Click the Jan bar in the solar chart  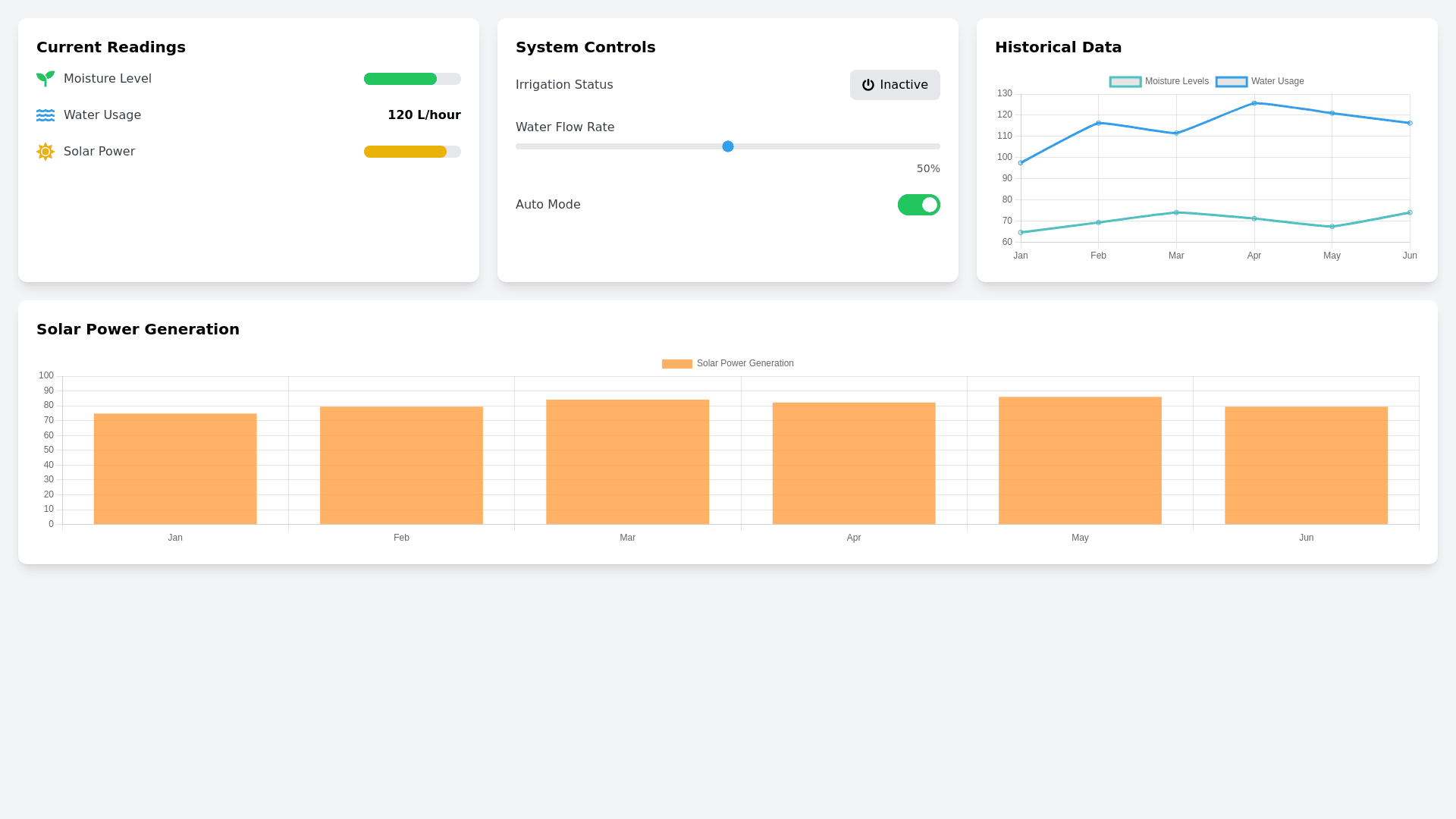tap(175, 469)
